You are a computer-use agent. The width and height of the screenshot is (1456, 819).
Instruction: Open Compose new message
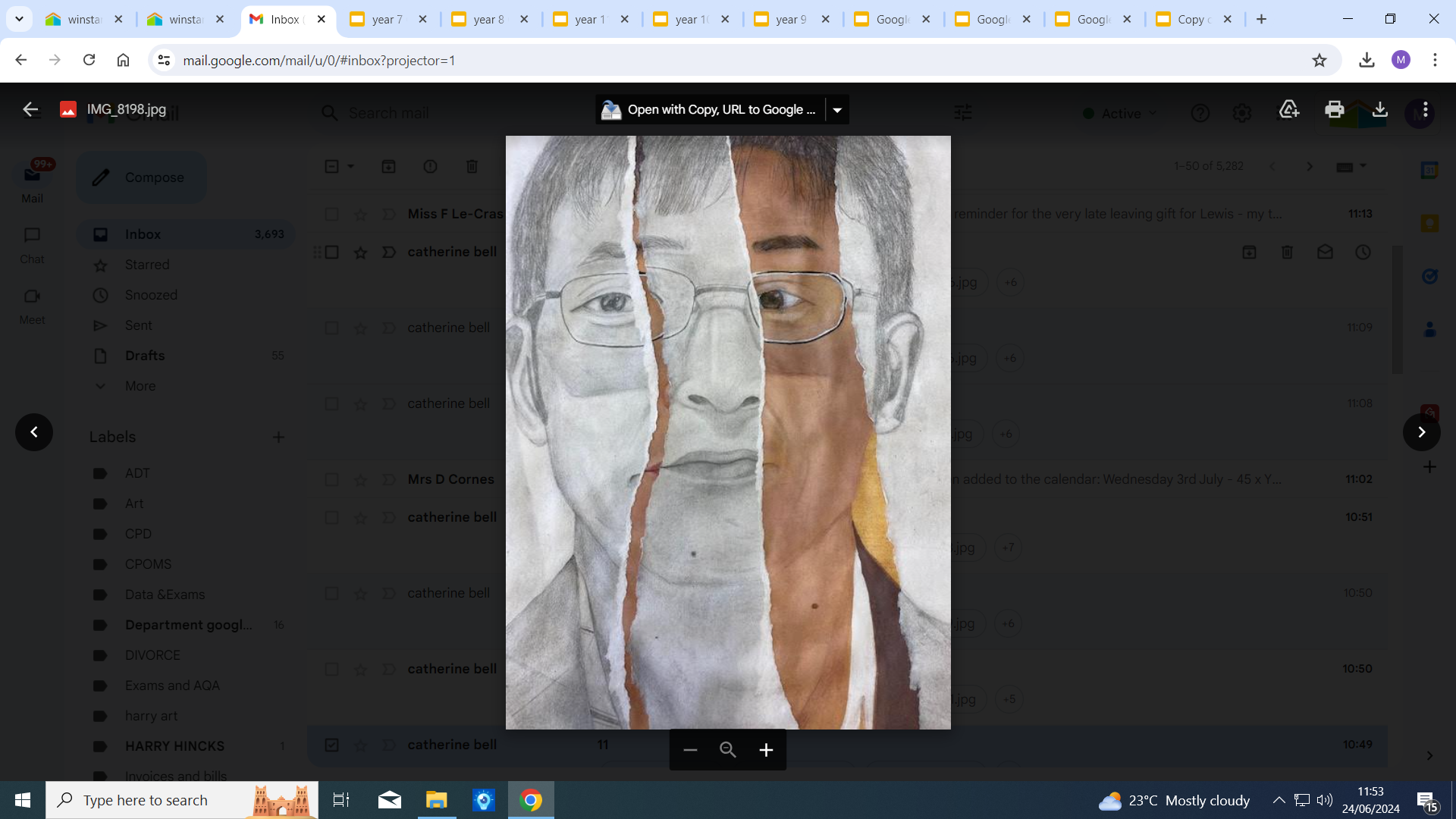141,177
